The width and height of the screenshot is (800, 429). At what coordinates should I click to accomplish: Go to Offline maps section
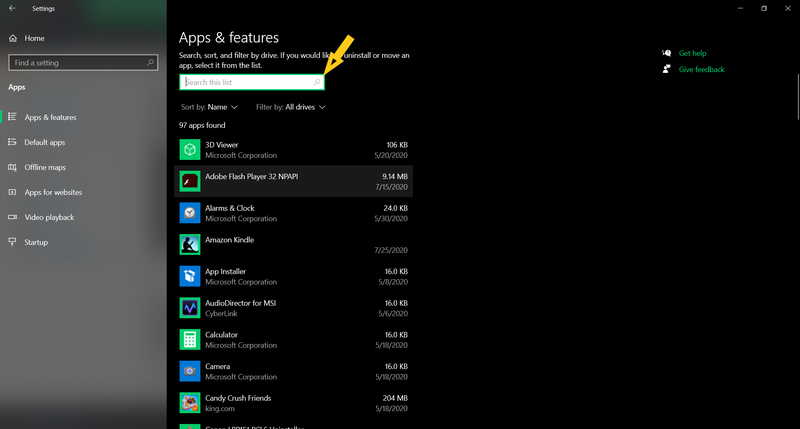(x=45, y=167)
